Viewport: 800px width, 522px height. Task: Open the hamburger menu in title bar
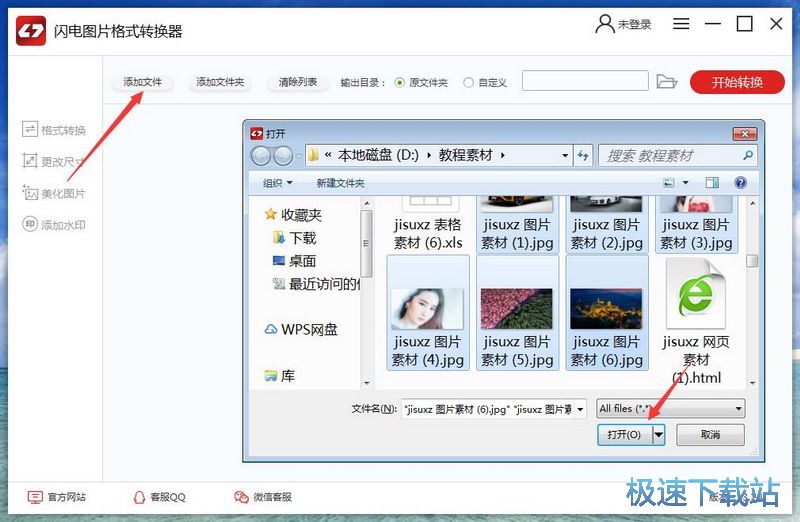[x=681, y=24]
